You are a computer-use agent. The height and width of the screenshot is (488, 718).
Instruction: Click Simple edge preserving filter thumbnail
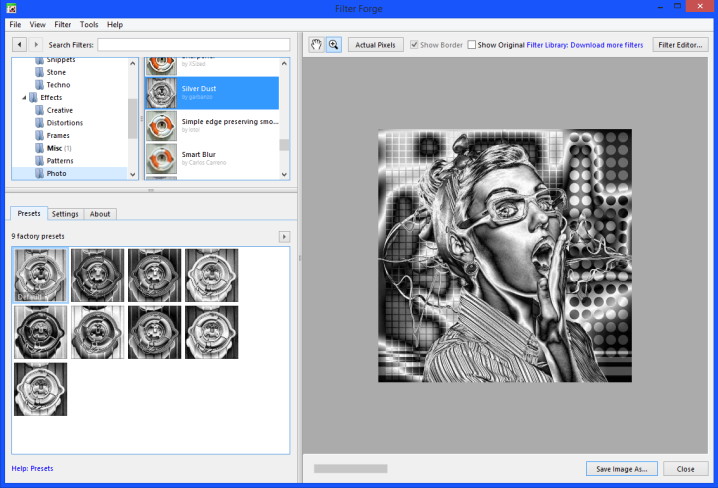[x=161, y=126]
